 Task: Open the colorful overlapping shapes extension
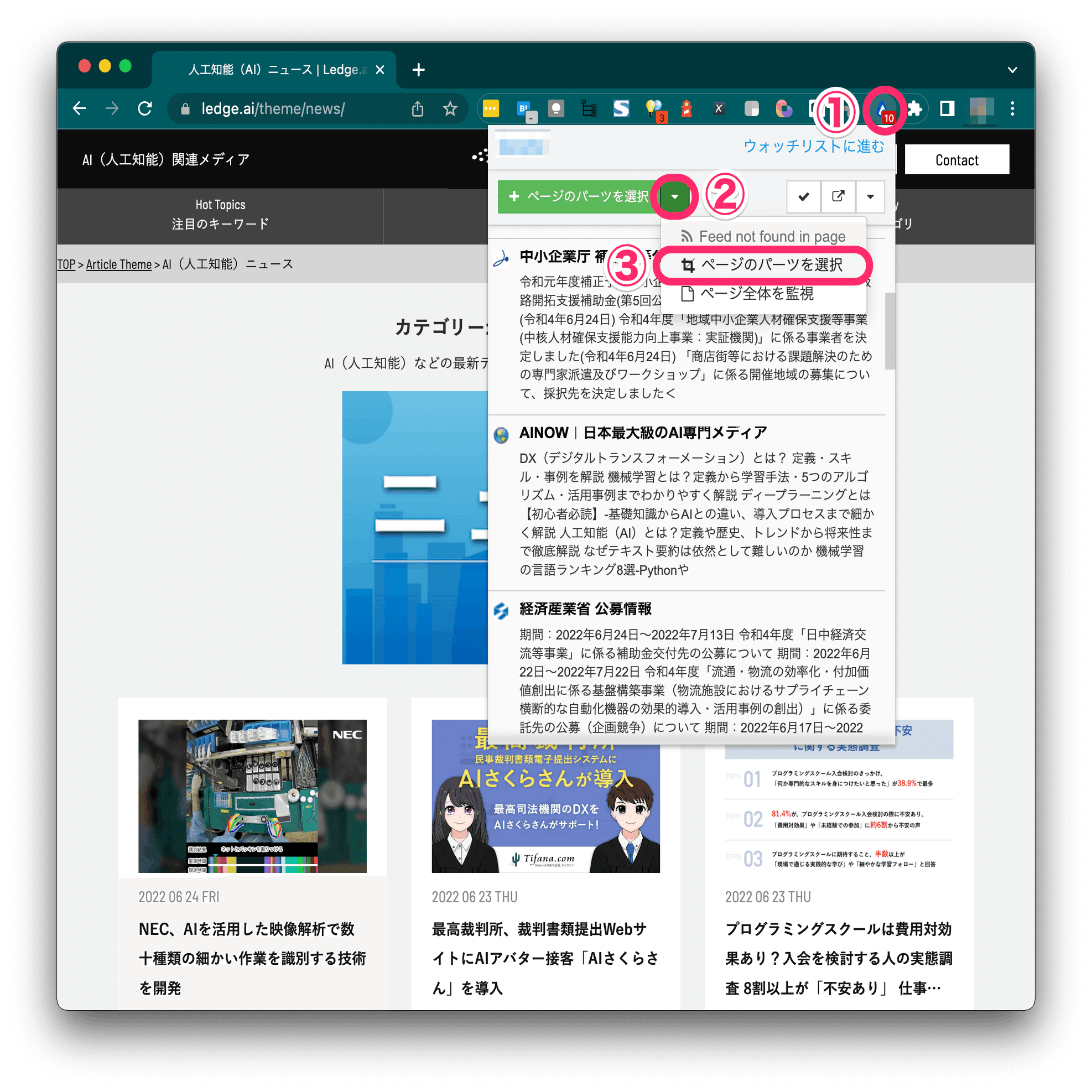(783, 108)
